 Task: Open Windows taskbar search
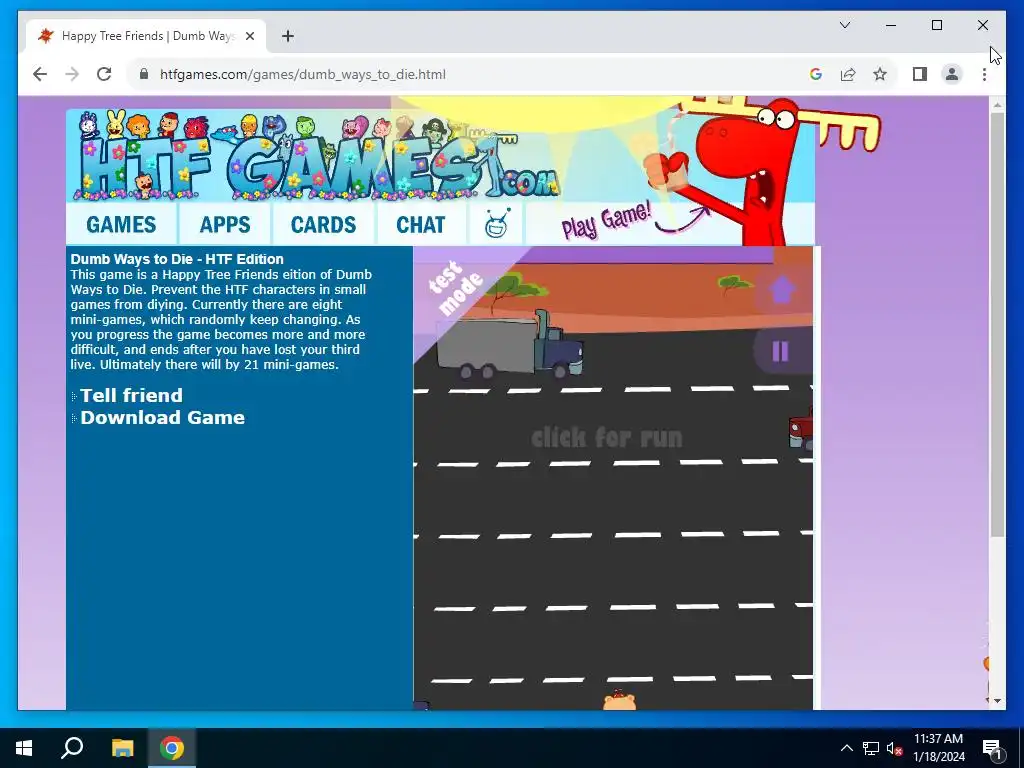[x=72, y=748]
